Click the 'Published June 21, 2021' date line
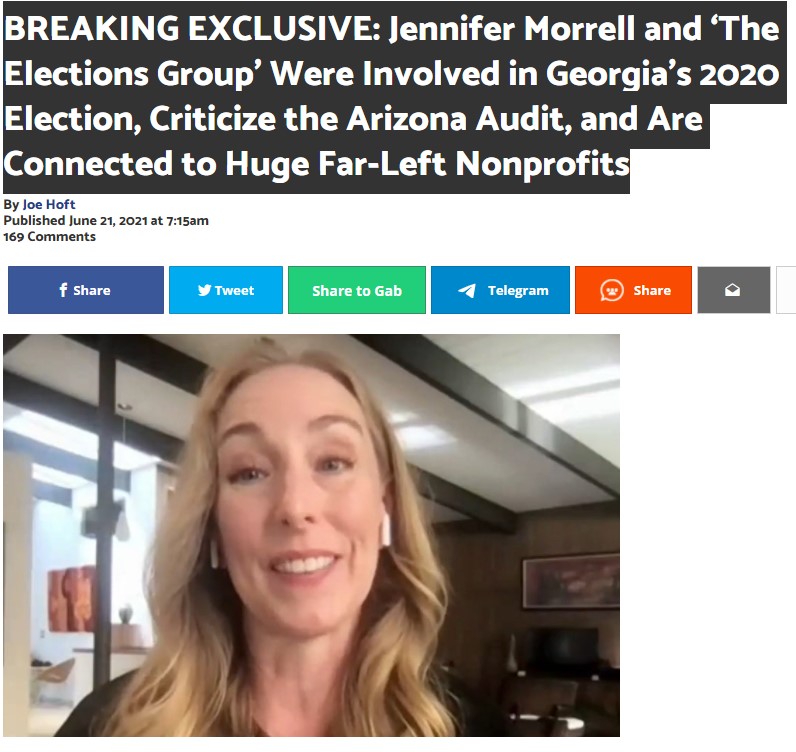 (x=106, y=220)
